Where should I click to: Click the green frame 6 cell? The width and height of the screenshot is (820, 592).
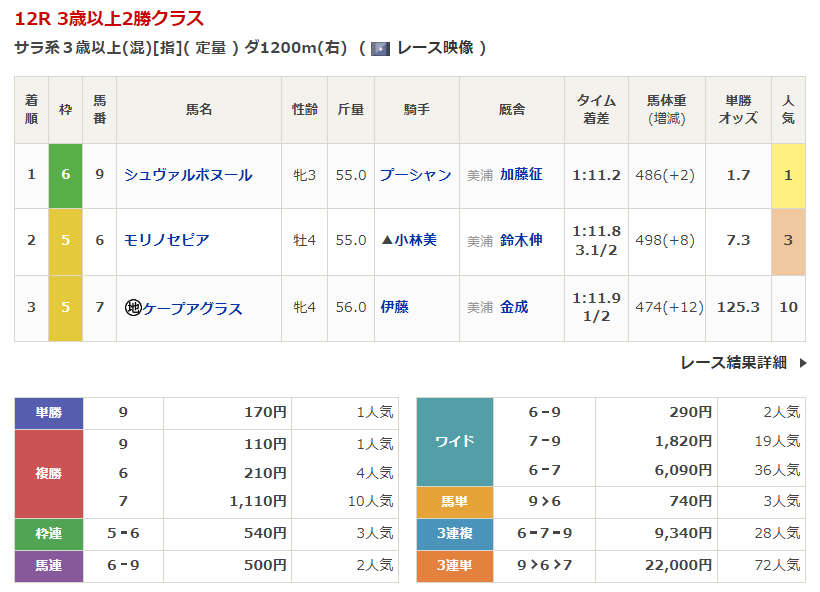[x=65, y=175]
